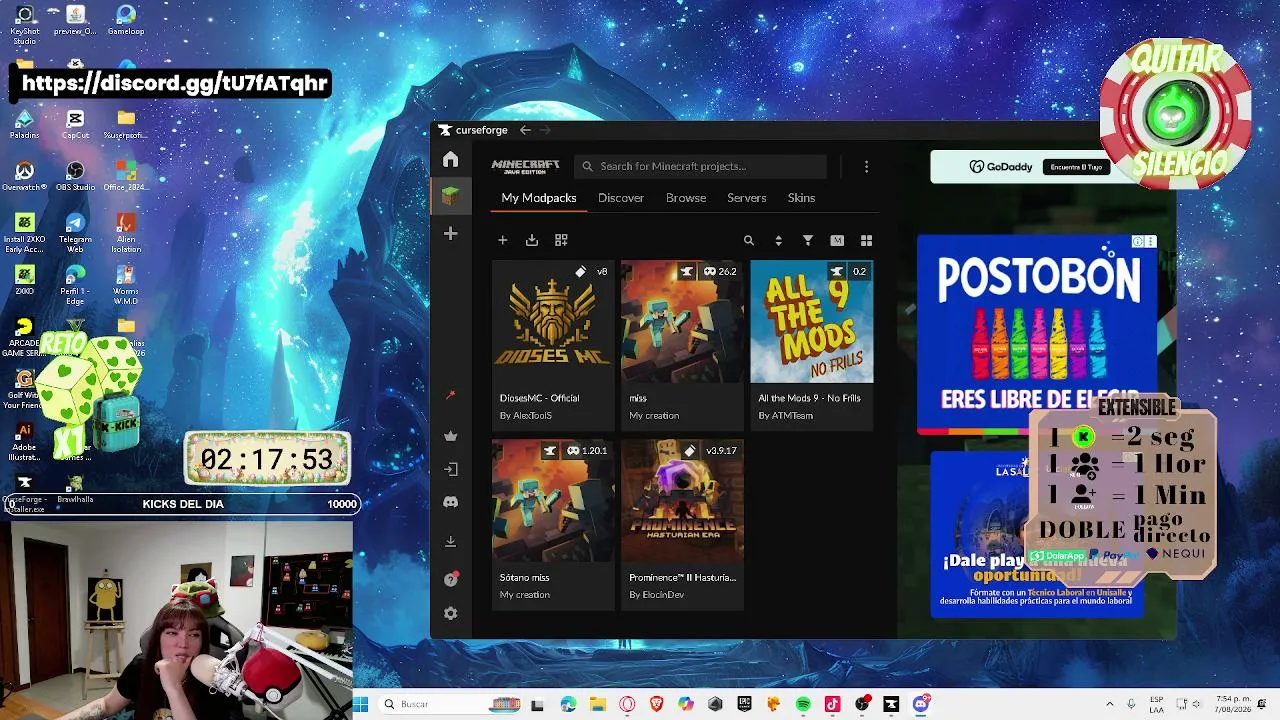This screenshot has width=1280, height=720.
Task: Click the GoDaddy 'Encuentra El Tuyo' button
Action: pyautogui.click(x=1076, y=167)
